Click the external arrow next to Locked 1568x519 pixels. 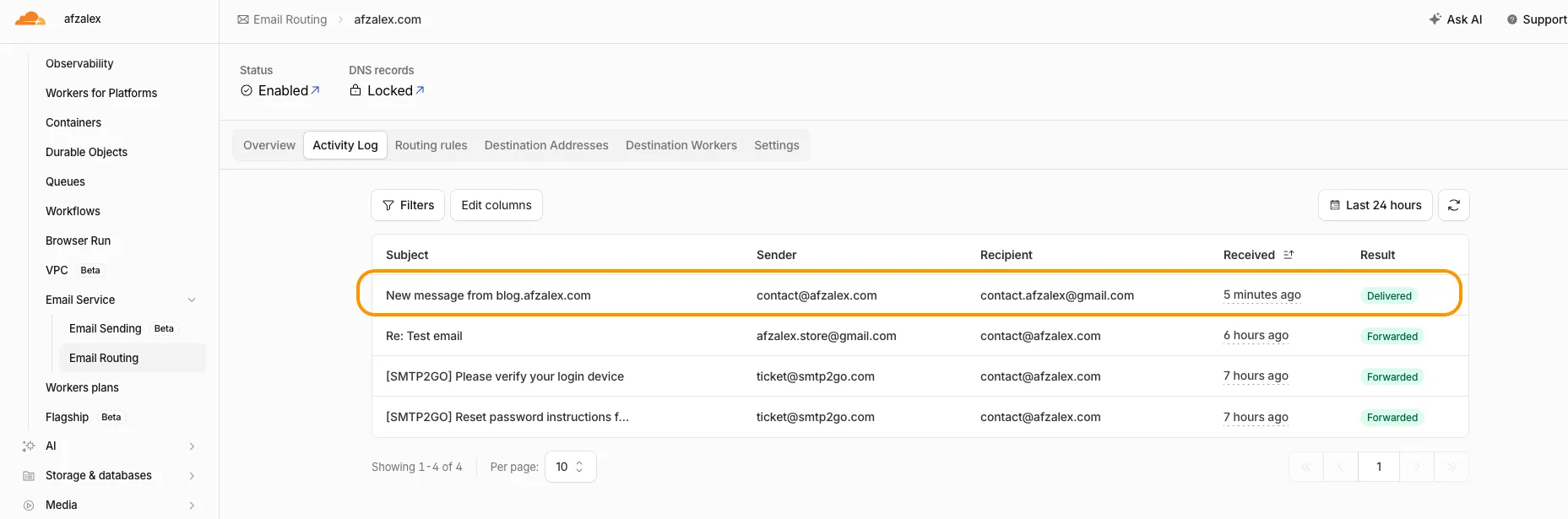[420, 89]
